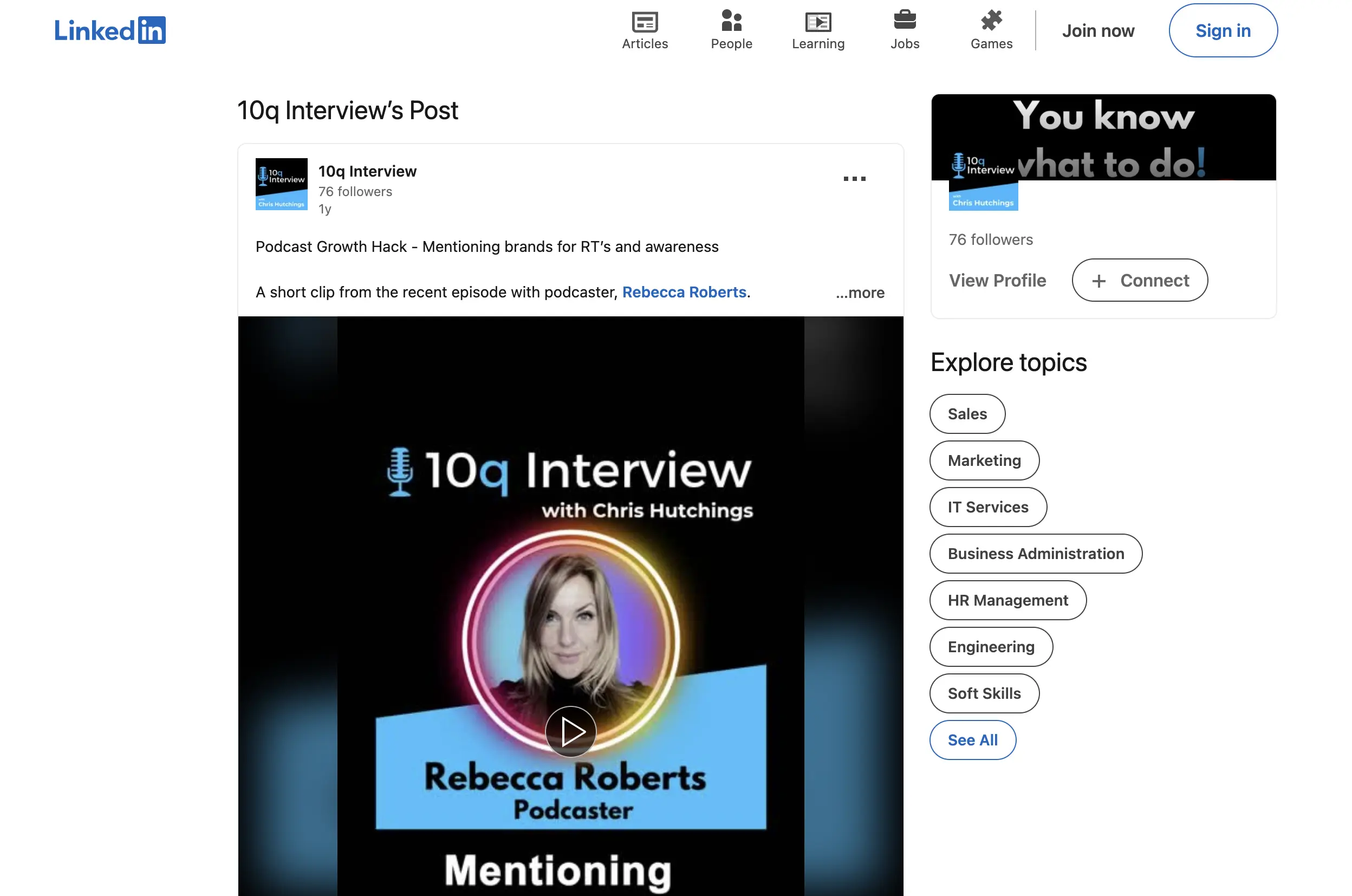The height and width of the screenshot is (896, 1352).
Task: Click the 'You know what to do!' banner
Action: pyautogui.click(x=1103, y=137)
